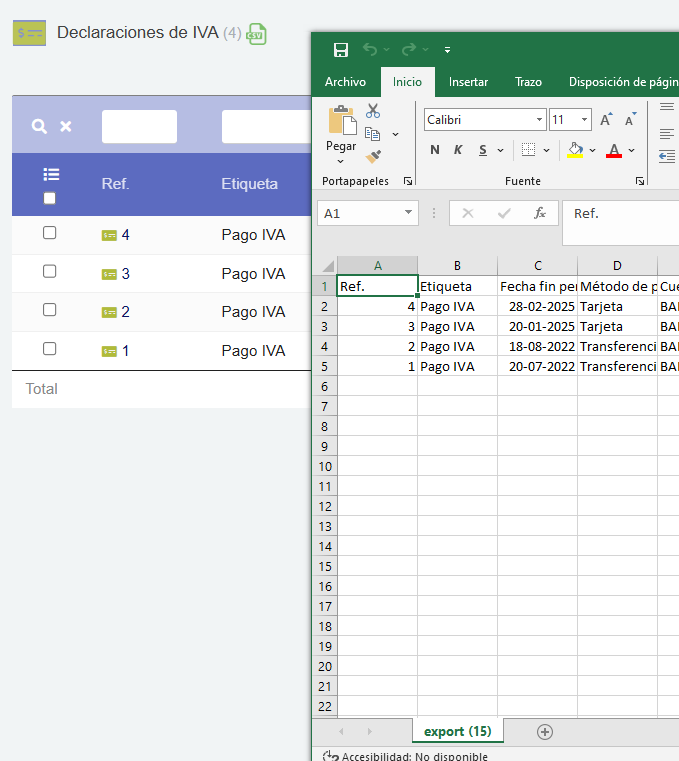This screenshot has width=679, height=761.
Task: Click the CSV export icon
Action: [x=257, y=33]
